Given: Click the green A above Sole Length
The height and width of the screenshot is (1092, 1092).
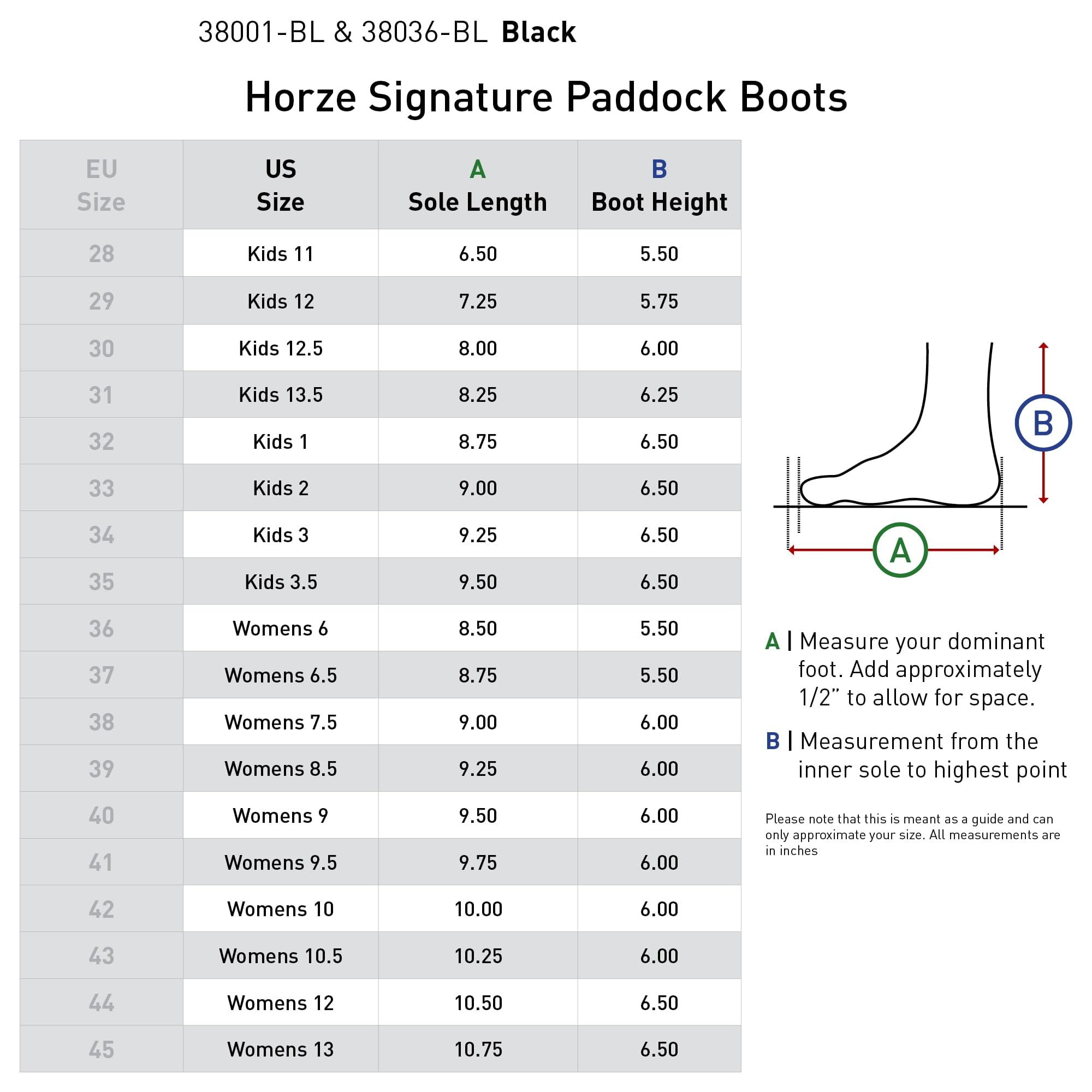Looking at the screenshot, I should (x=478, y=169).
